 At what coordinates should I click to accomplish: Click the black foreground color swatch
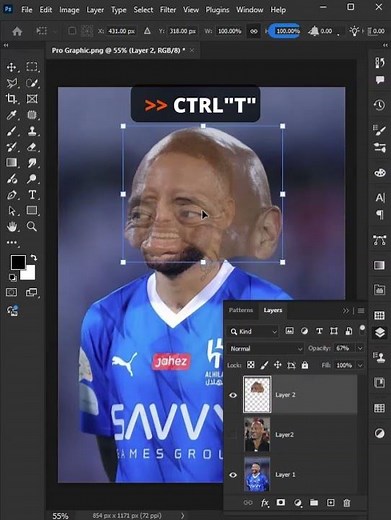[18, 262]
